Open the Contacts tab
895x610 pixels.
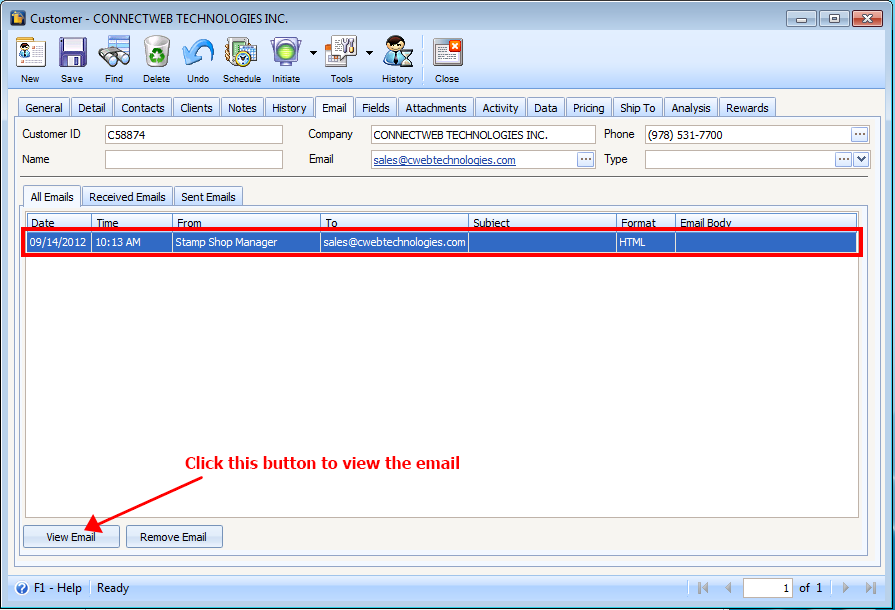[x=143, y=108]
